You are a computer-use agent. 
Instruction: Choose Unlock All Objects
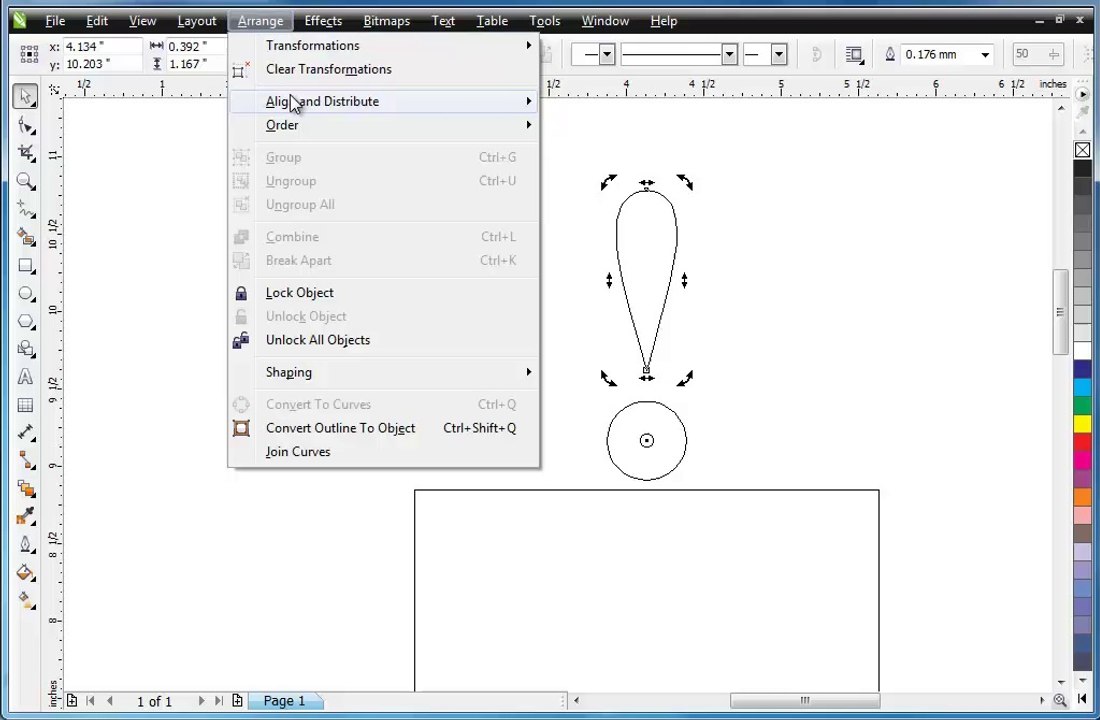coord(384,340)
